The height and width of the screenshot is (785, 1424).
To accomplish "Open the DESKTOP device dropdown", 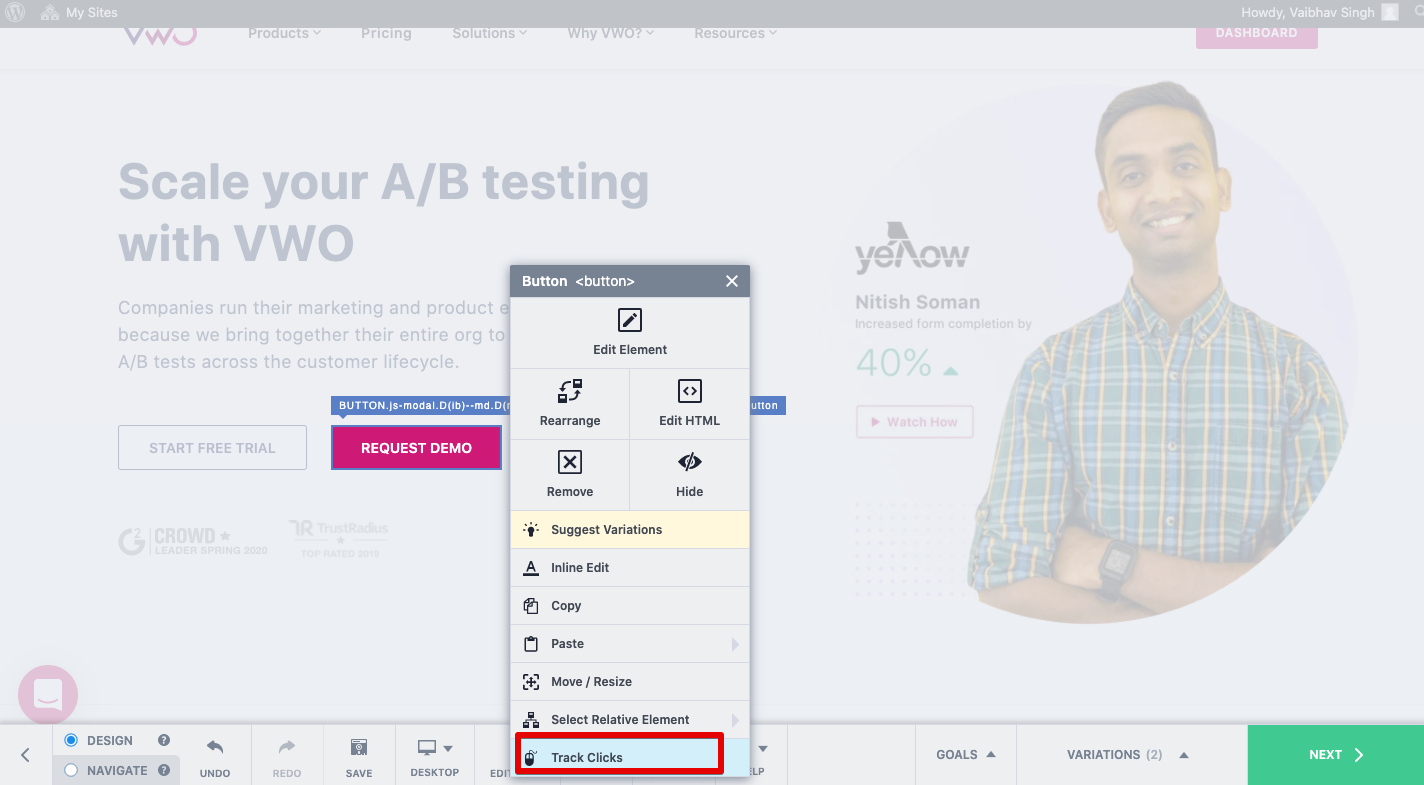I will click(435, 756).
